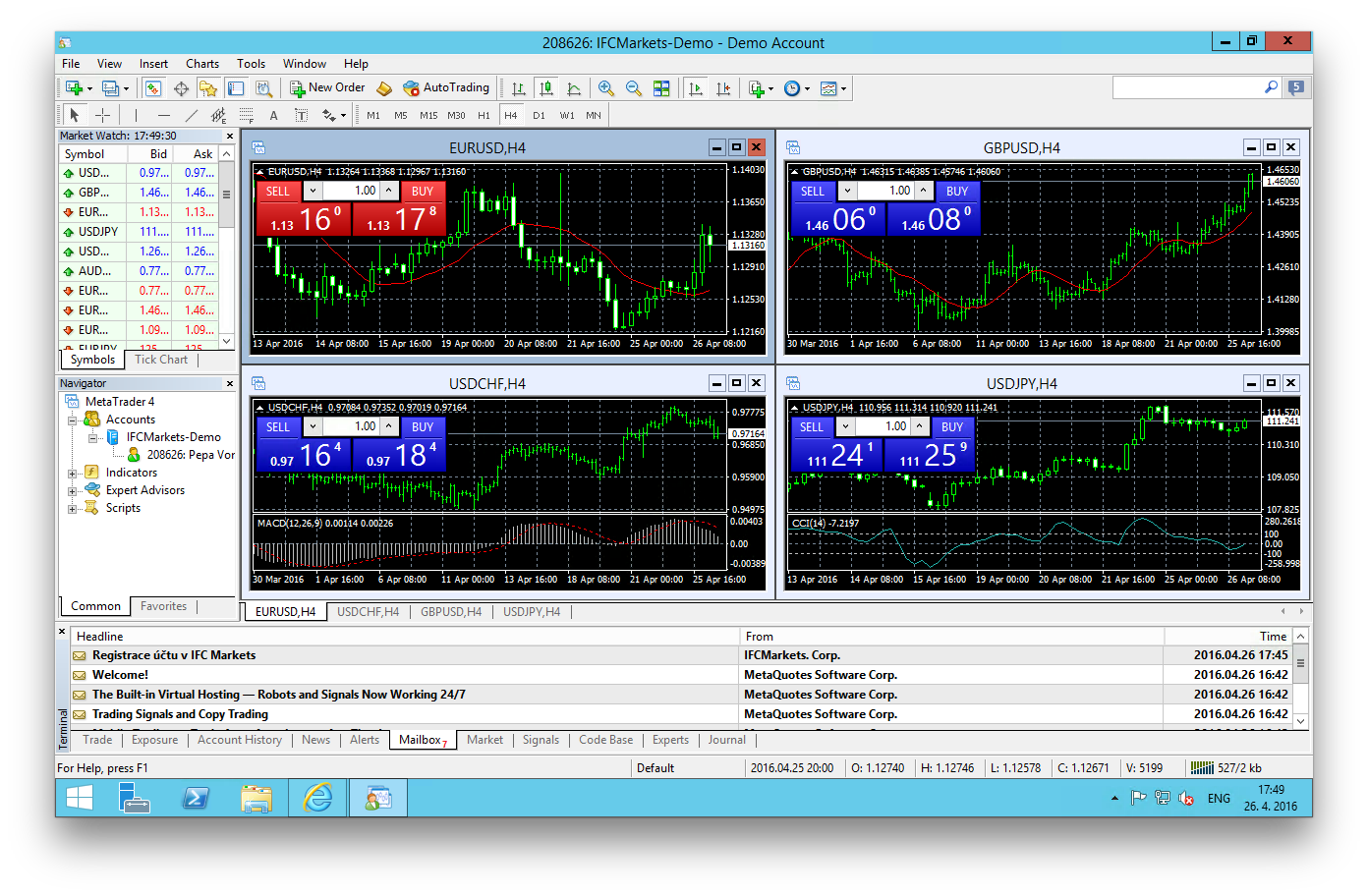
Task: Click New Order button
Action: coord(327,88)
